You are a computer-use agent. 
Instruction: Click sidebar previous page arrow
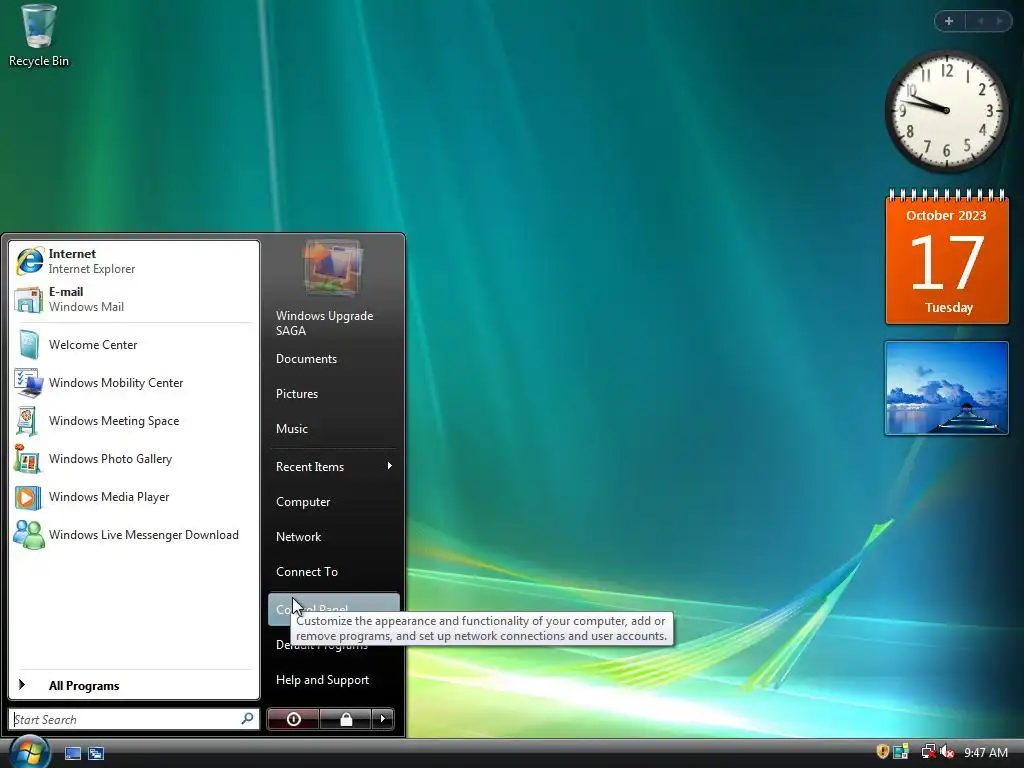coord(980,21)
